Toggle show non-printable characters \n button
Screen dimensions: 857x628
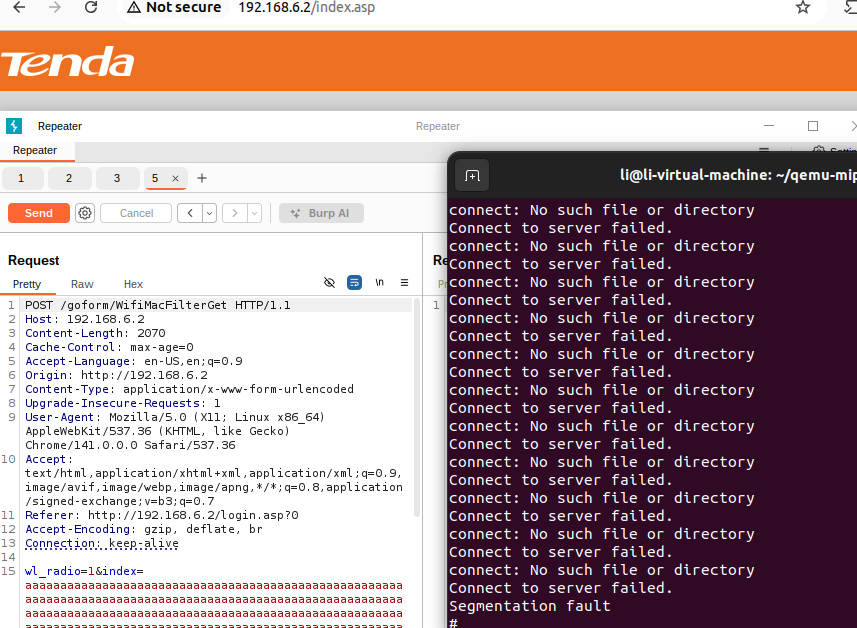[380, 283]
